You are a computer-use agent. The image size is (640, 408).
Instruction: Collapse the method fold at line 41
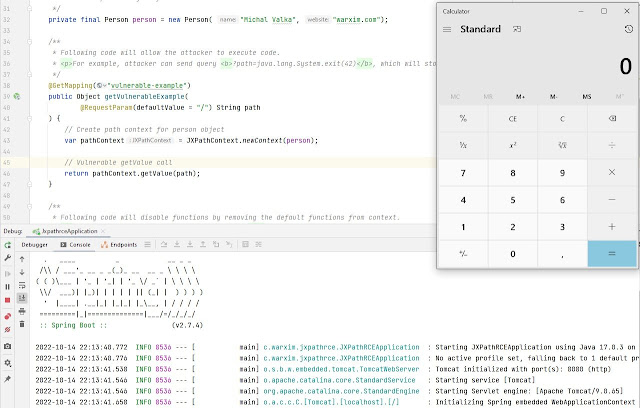29,119
